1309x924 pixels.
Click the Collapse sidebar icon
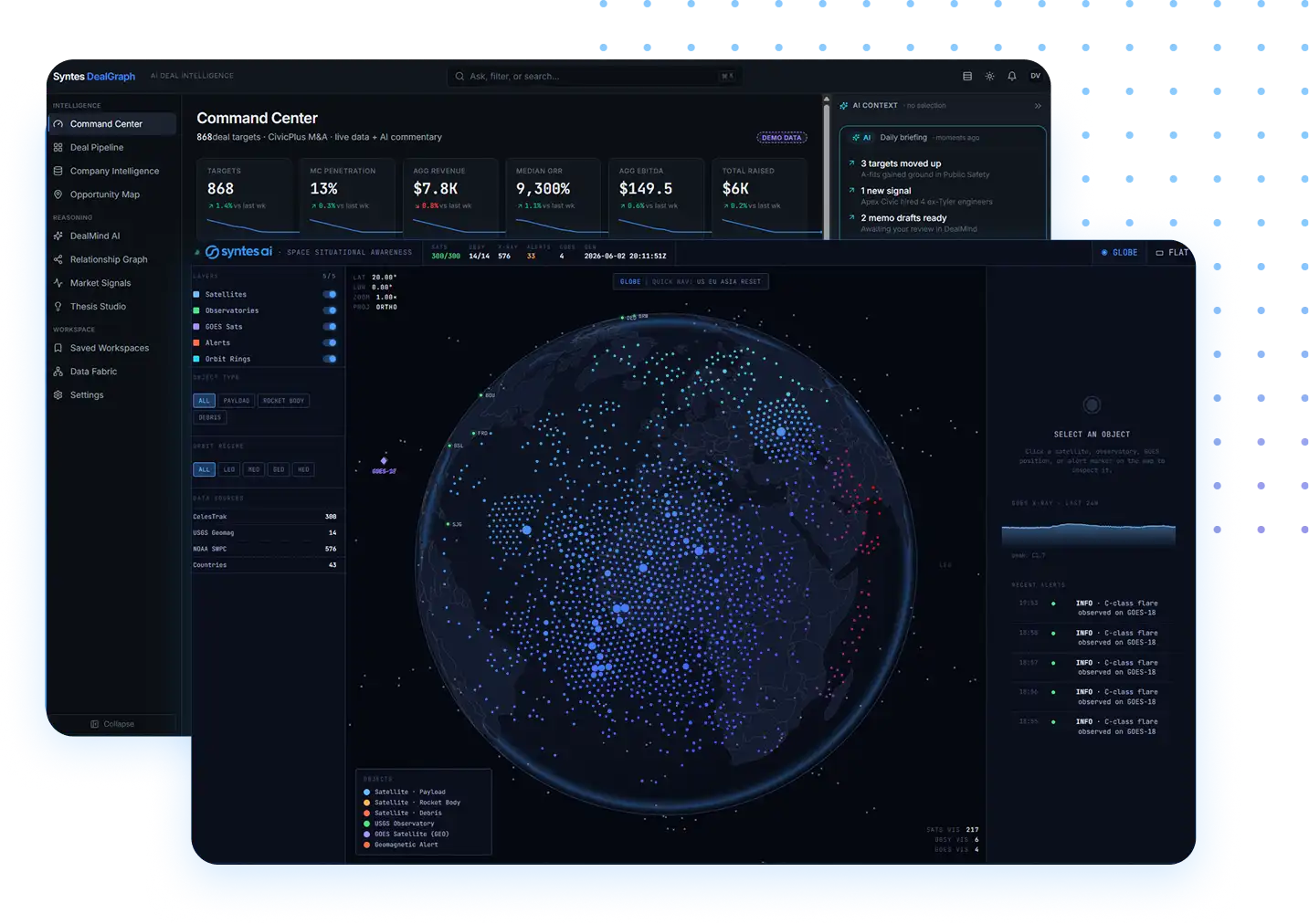tap(95, 724)
